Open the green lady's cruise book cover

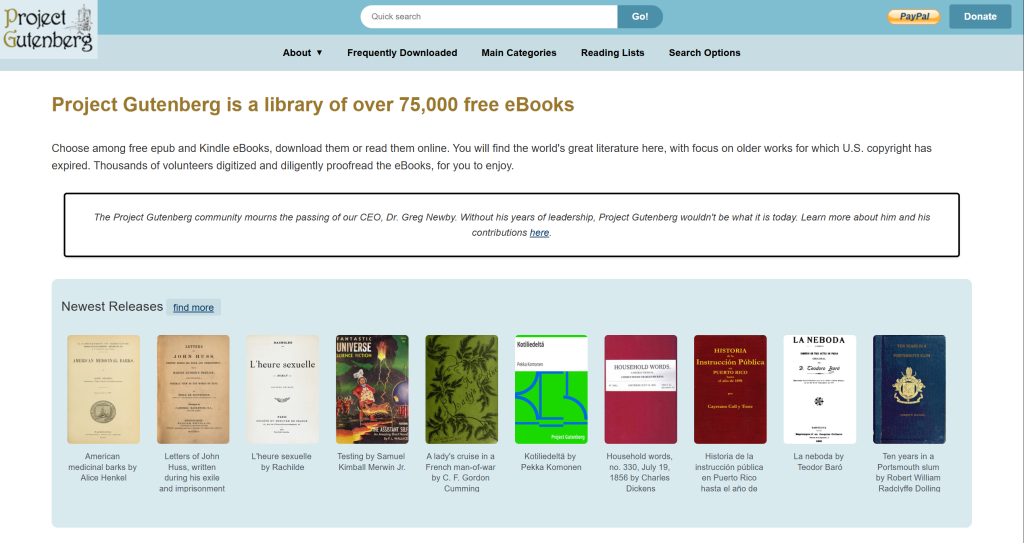pos(461,388)
